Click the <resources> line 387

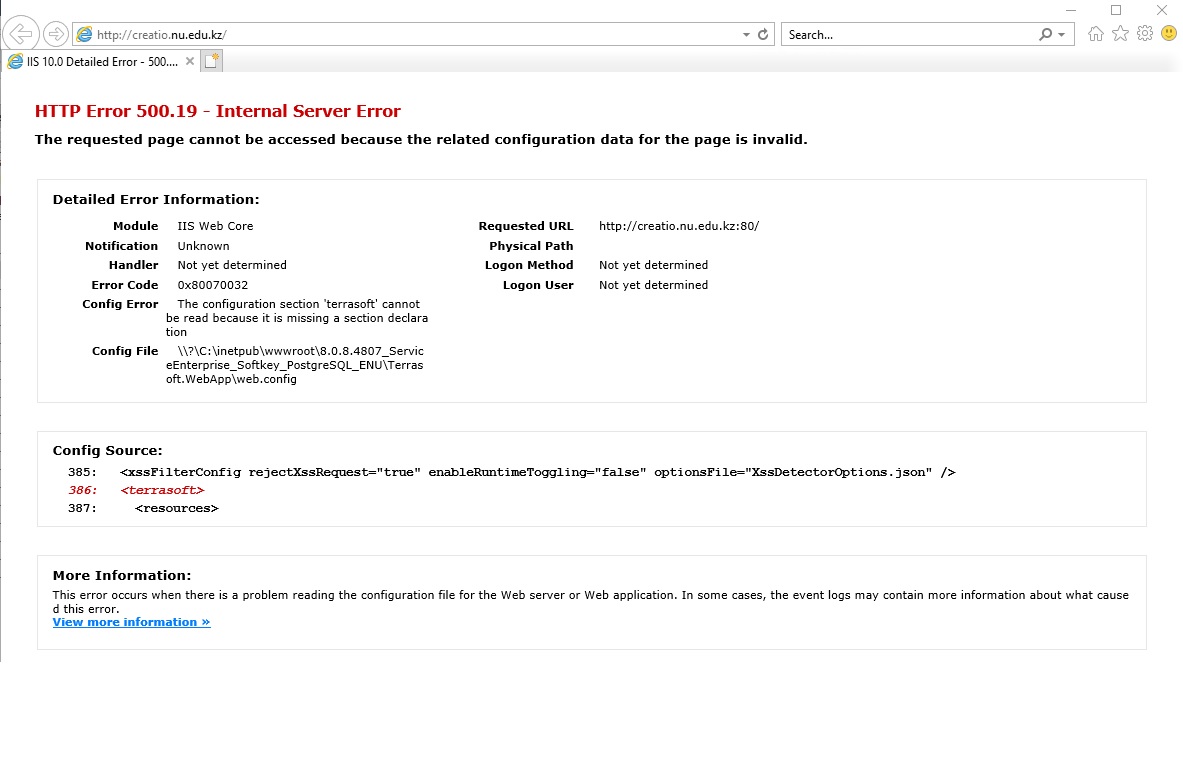(x=177, y=508)
